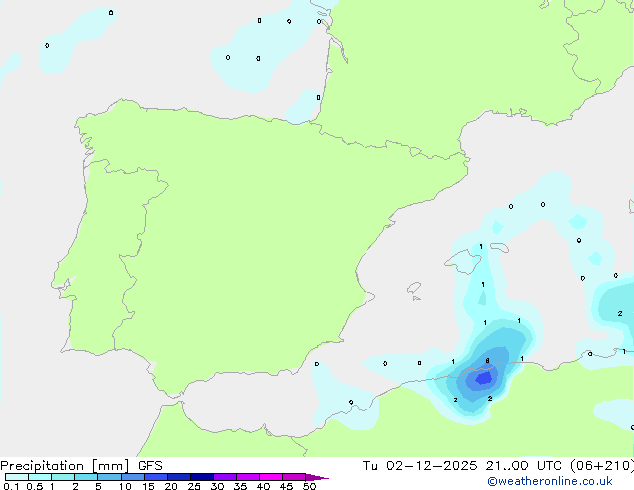
Task: Click the '(06+210)' forecast run text
Action: click(602, 466)
